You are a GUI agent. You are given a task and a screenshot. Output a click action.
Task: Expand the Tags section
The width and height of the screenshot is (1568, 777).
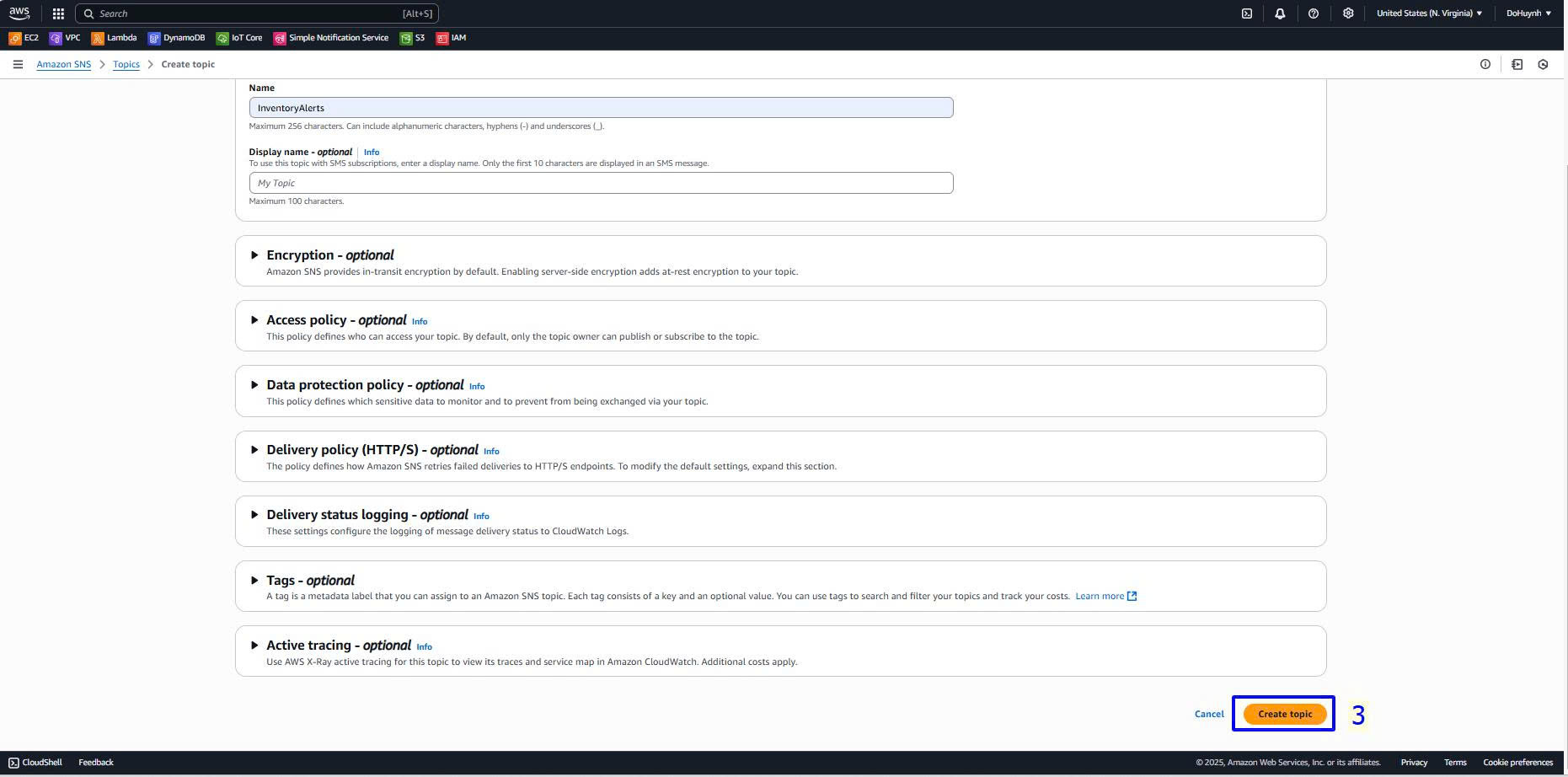pos(254,581)
